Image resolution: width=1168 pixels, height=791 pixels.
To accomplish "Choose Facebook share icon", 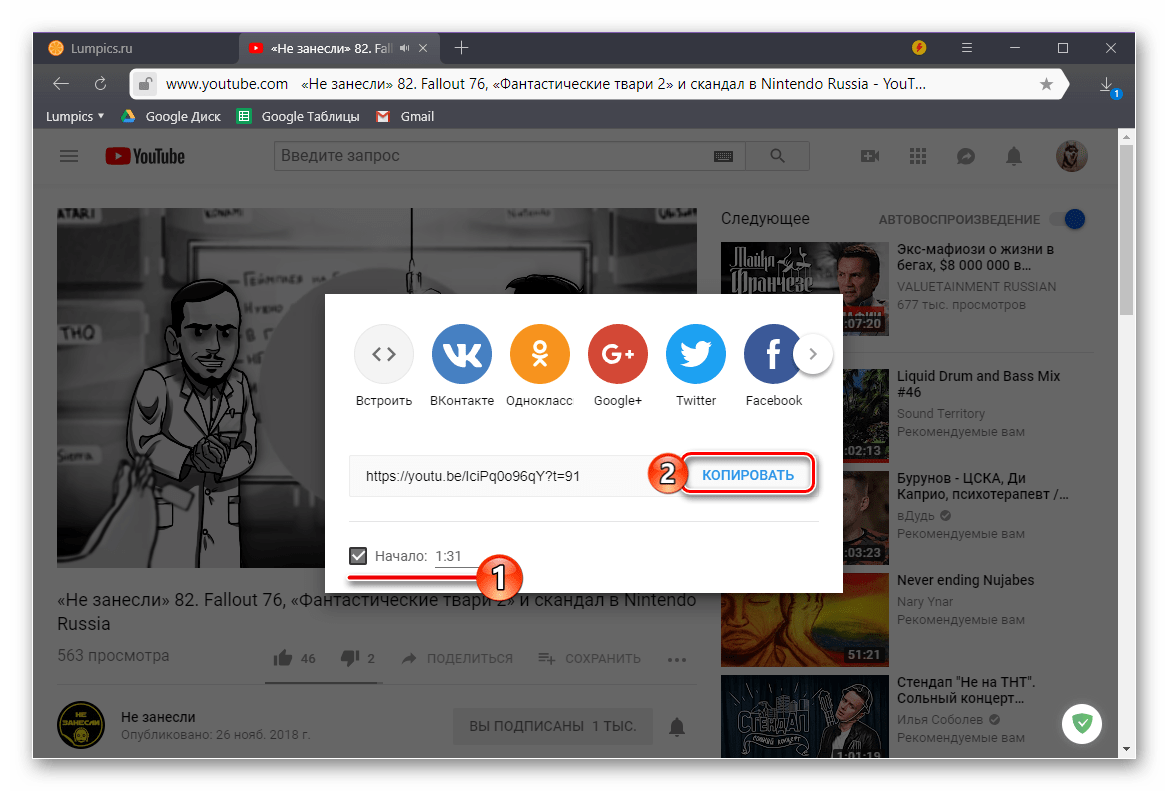I will (773, 354).
